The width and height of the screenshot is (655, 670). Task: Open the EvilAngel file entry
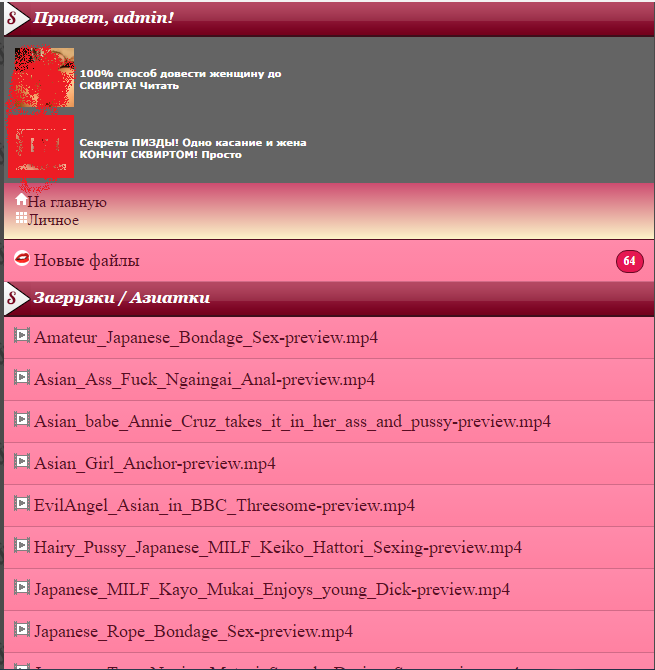pyautogui.click(x=224, y=505)
